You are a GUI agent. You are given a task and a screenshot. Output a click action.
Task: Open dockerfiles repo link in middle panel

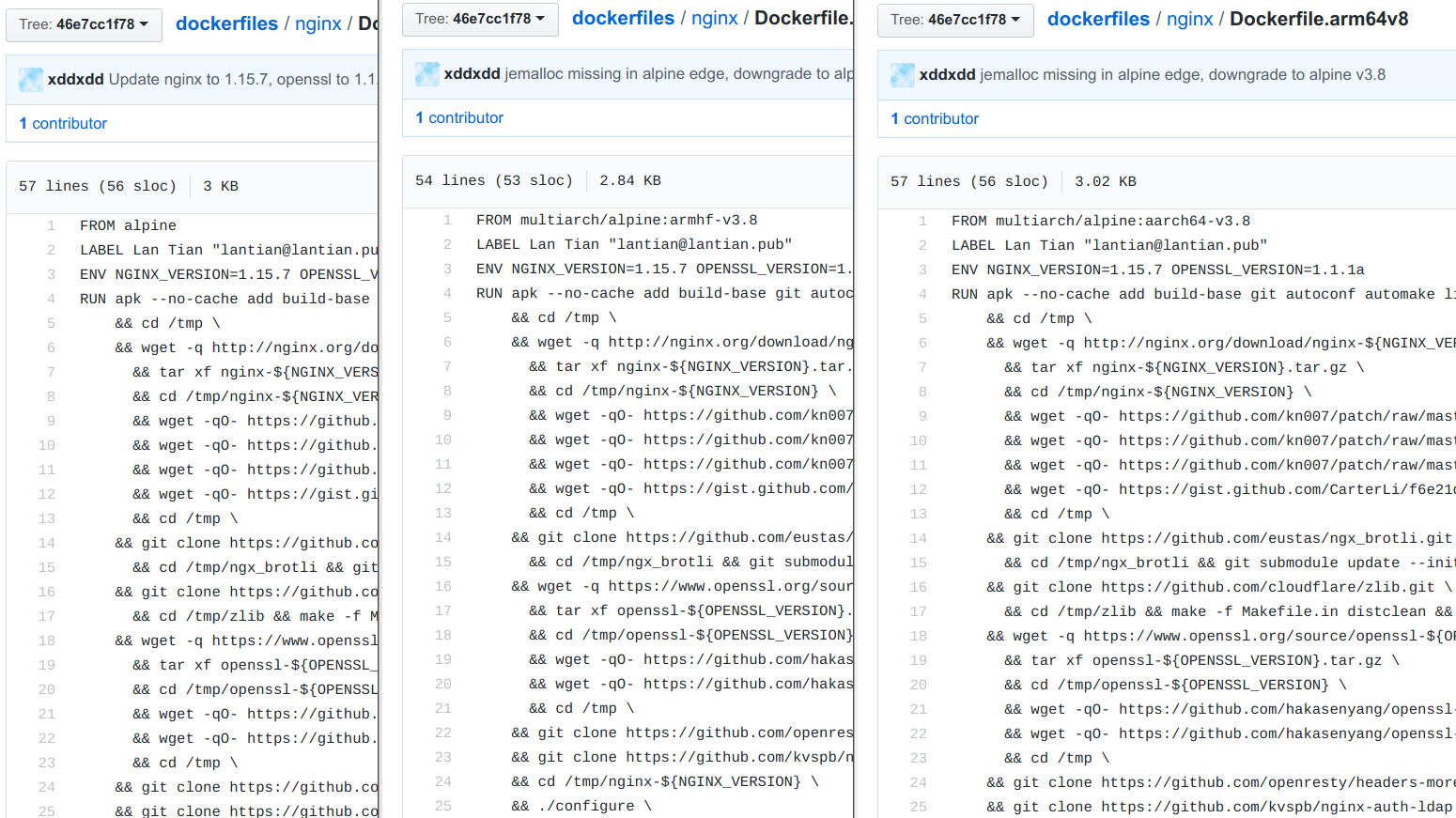point(623,18)
